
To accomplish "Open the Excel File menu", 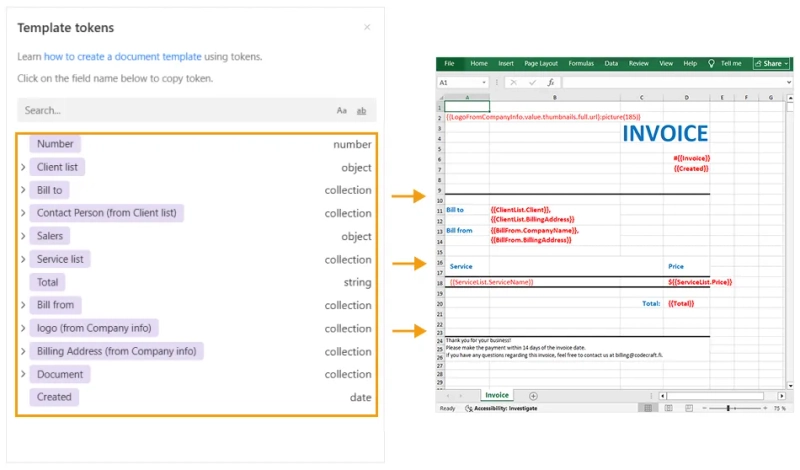I will click(449, 63).
